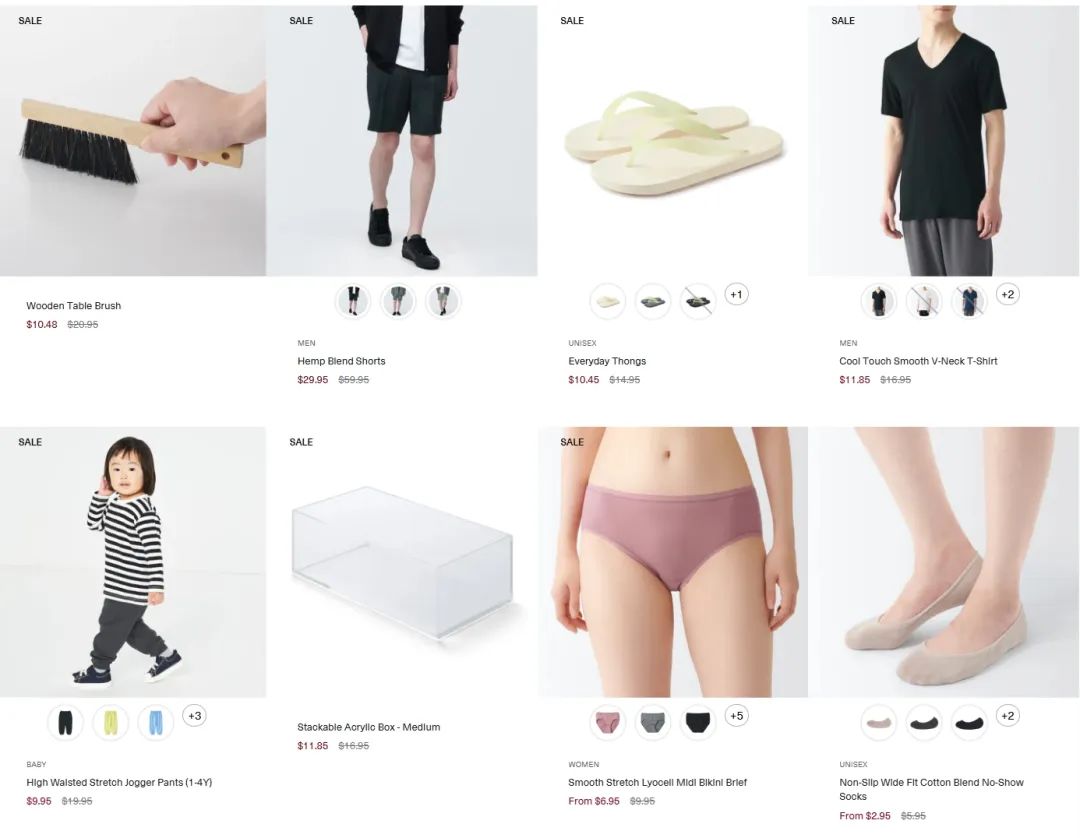Open Wooden Table Brush product link

[74, 306]
